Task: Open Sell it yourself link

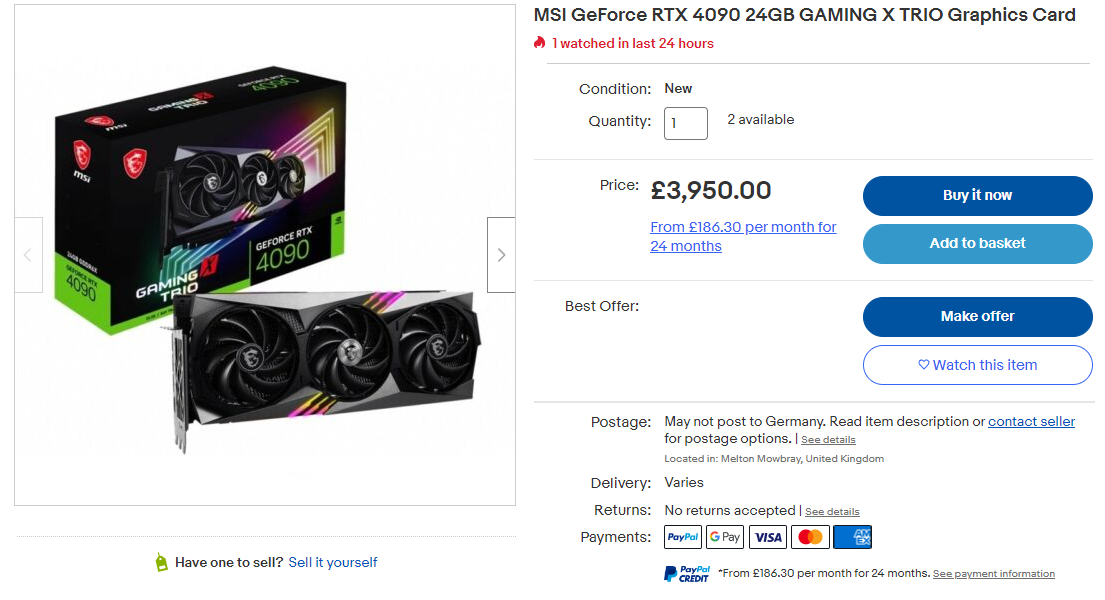Action: pyautogui.click(x=333, y=563)
